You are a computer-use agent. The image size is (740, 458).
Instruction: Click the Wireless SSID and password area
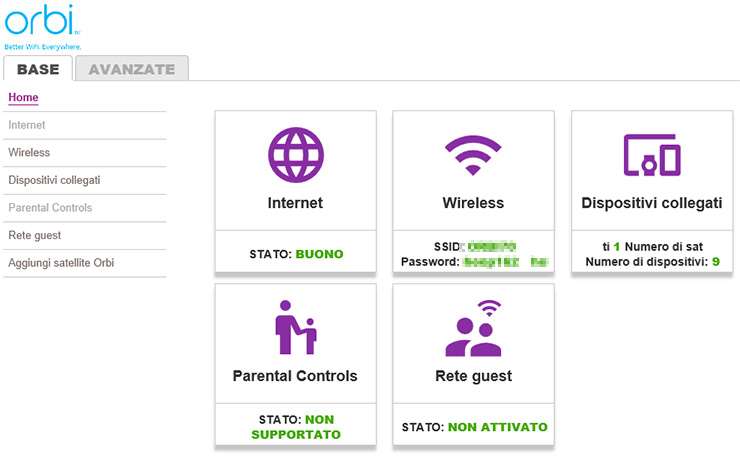coord(473,254)
